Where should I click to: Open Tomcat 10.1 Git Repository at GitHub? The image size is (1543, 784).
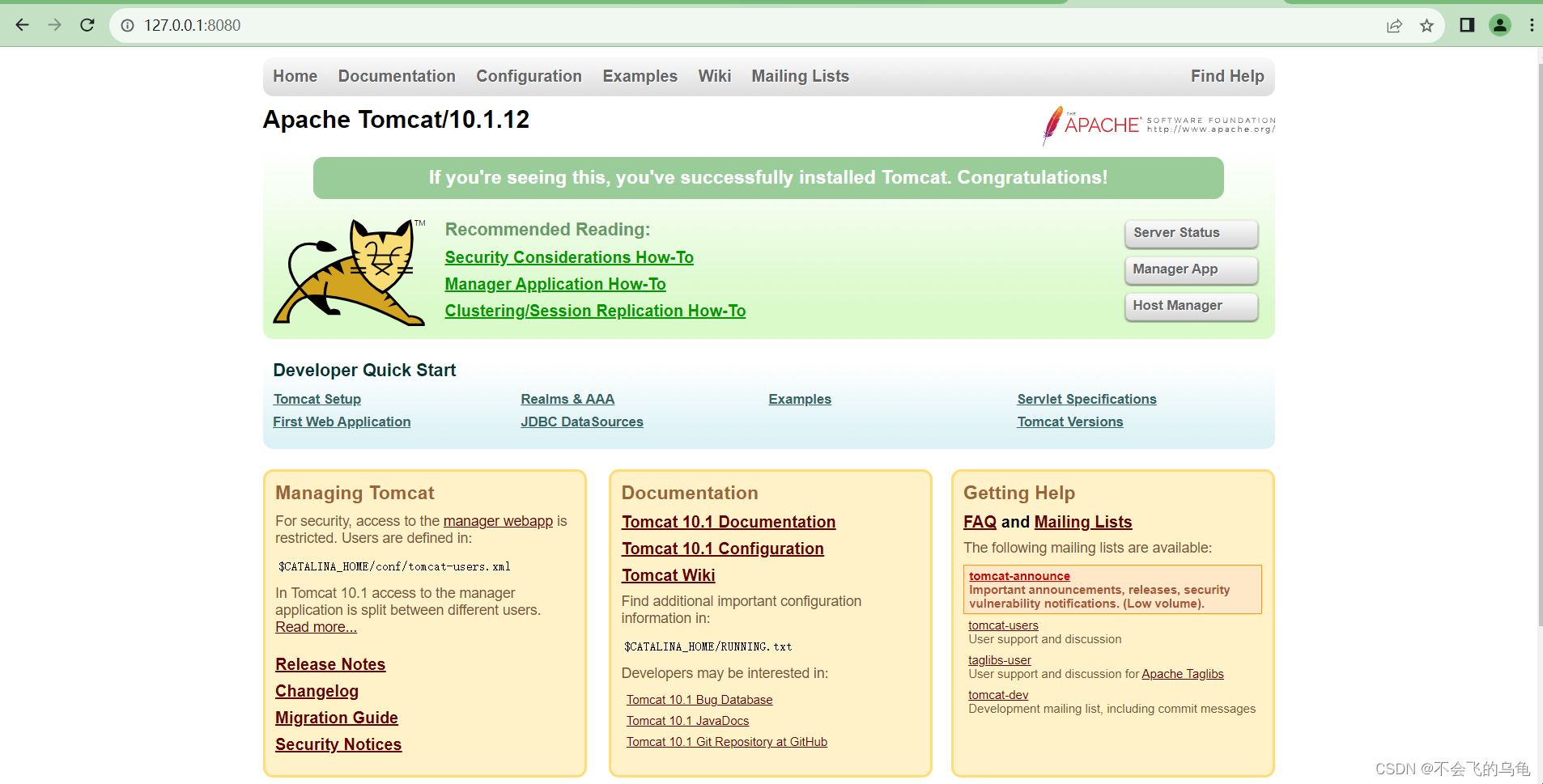[727, 742]
